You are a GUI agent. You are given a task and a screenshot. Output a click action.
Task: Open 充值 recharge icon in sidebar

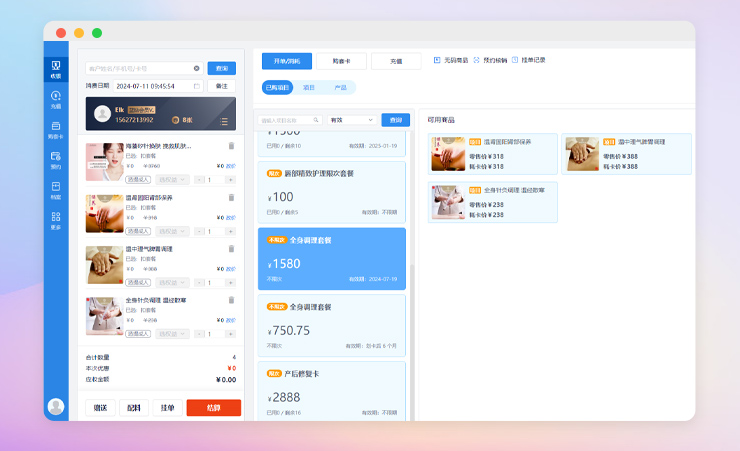point(56,99)
